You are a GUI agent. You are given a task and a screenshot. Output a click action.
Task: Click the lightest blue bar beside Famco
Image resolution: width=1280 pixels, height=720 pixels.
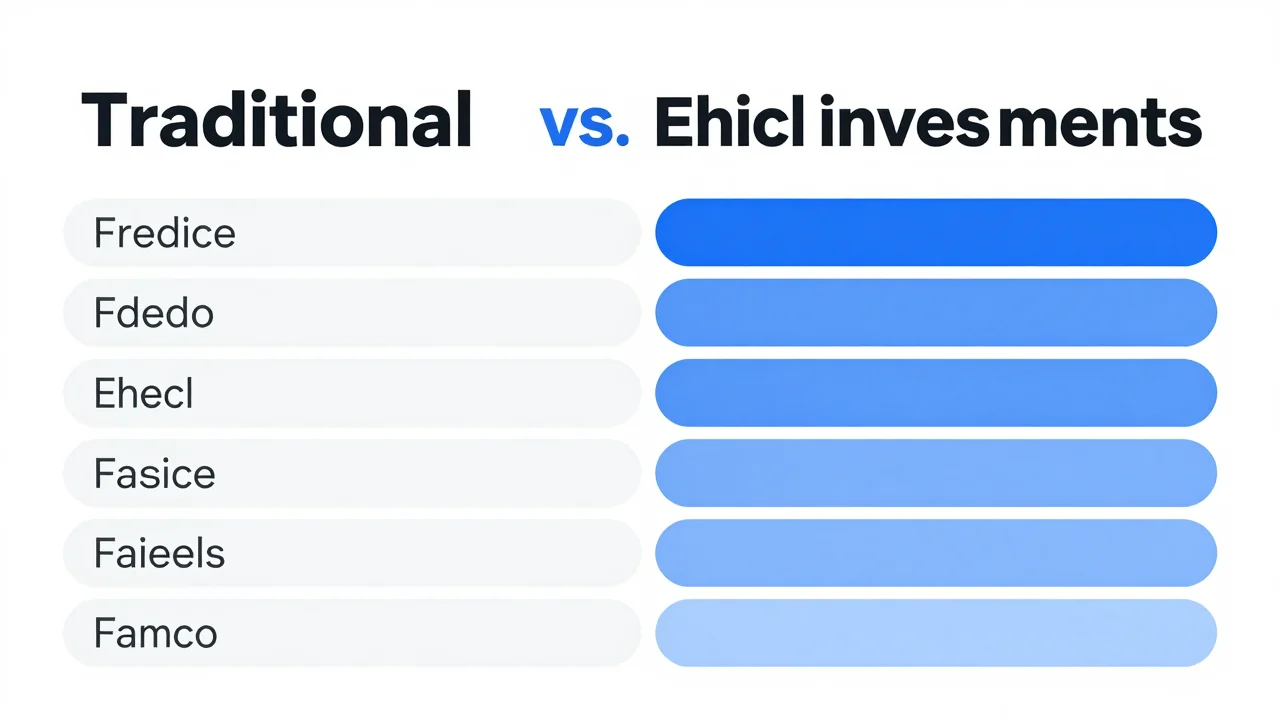point(936,632)
